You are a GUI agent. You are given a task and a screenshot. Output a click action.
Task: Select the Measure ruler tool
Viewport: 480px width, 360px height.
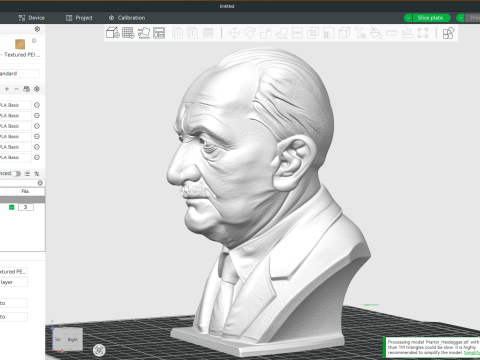[x=391, y=33]
